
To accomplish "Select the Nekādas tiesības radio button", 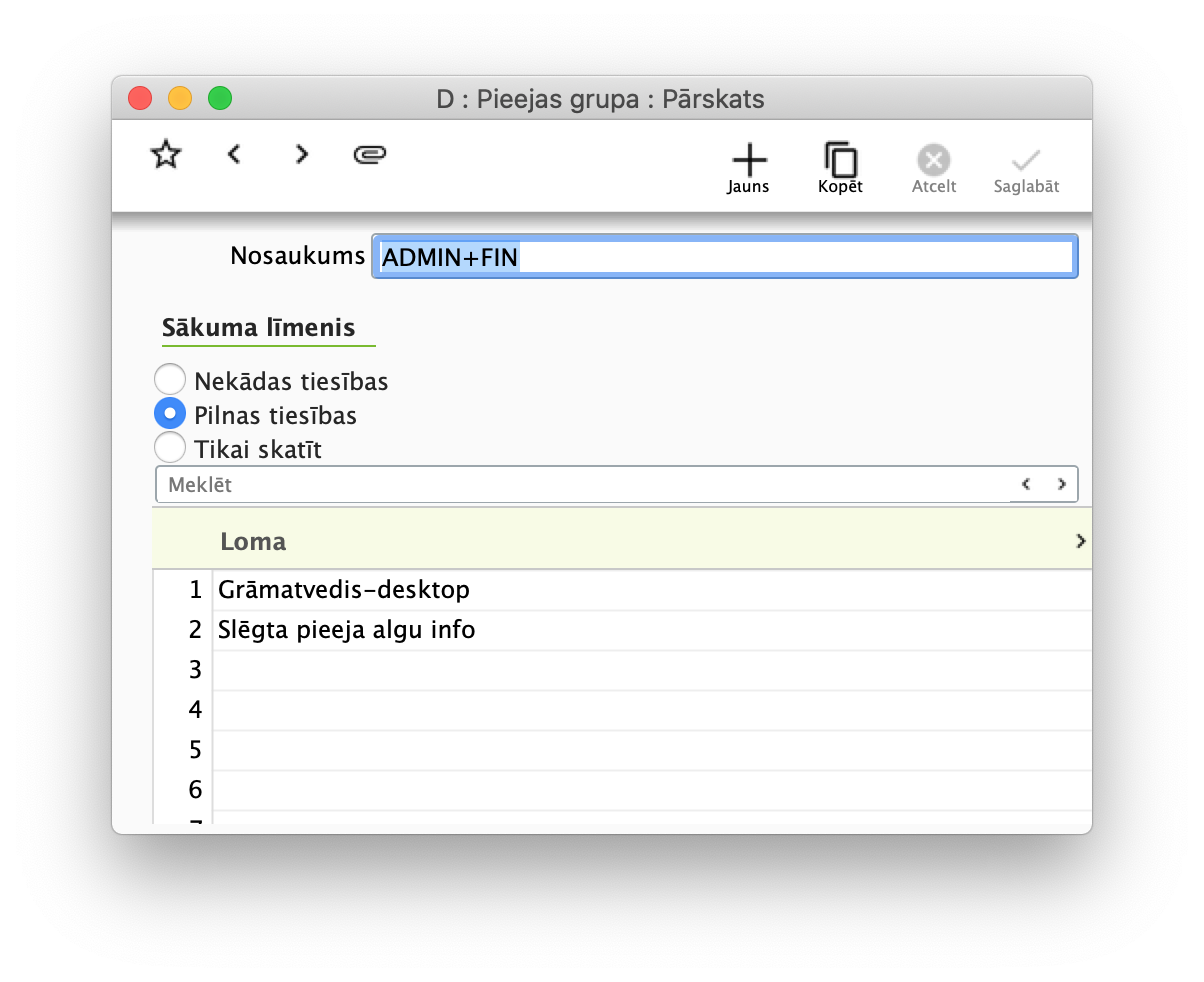I will tap(170, 379).
